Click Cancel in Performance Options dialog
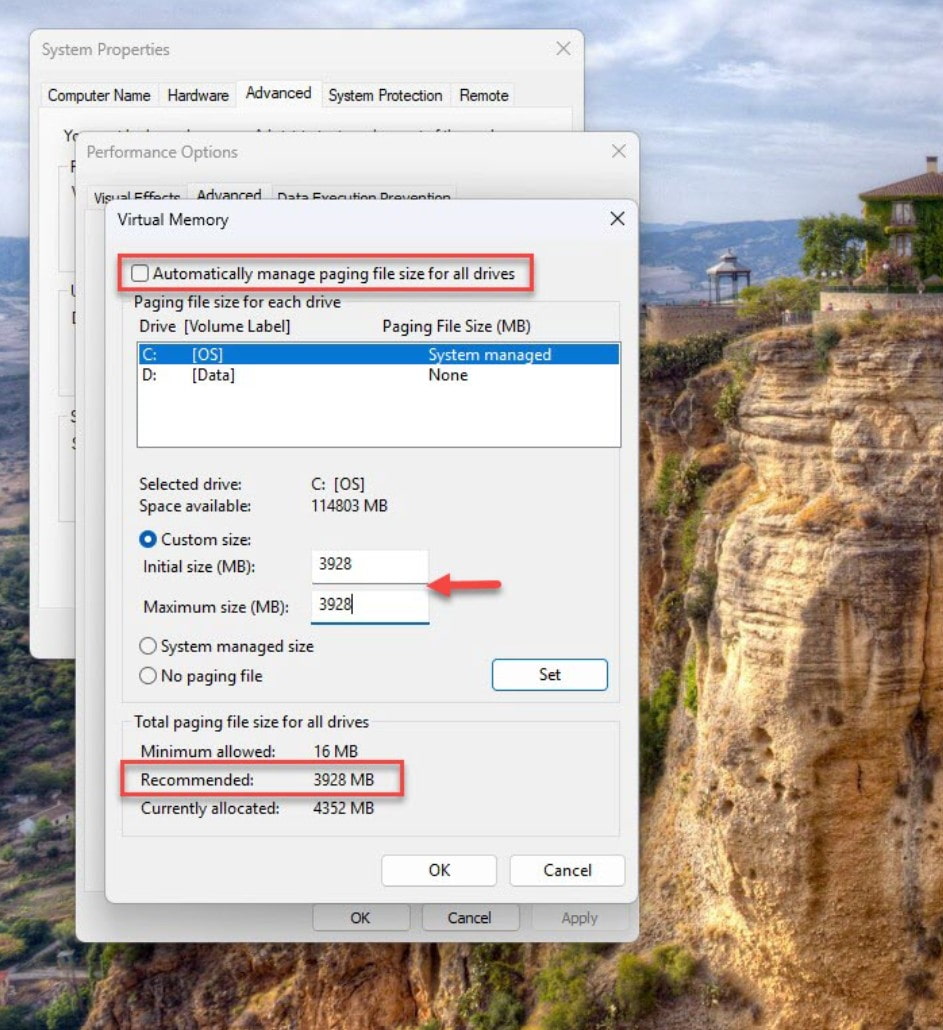The width and height of the screenshot is (943, 1030). point(469,918)
